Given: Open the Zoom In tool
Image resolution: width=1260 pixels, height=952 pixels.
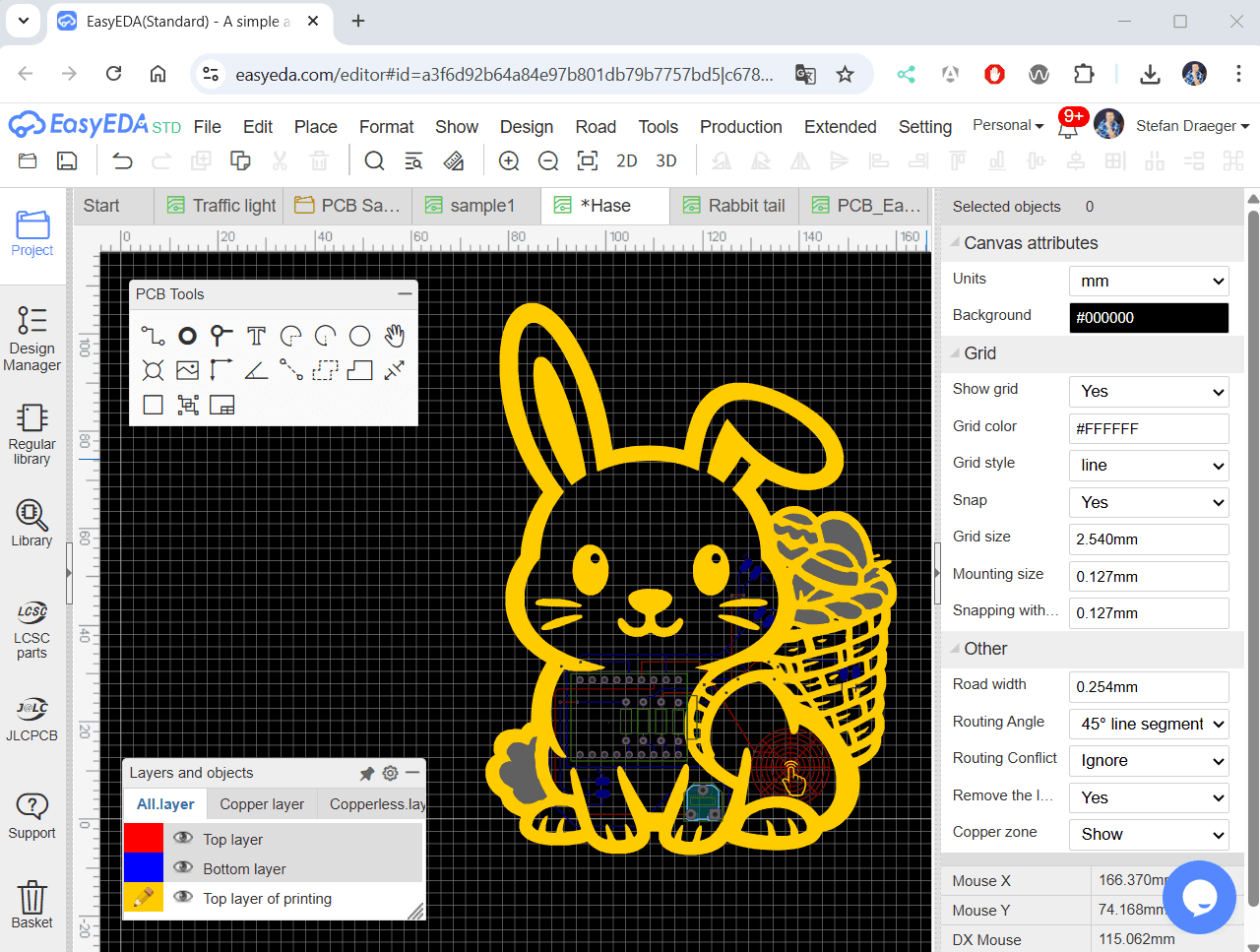Looking at the screenshot, I should 509,159.
